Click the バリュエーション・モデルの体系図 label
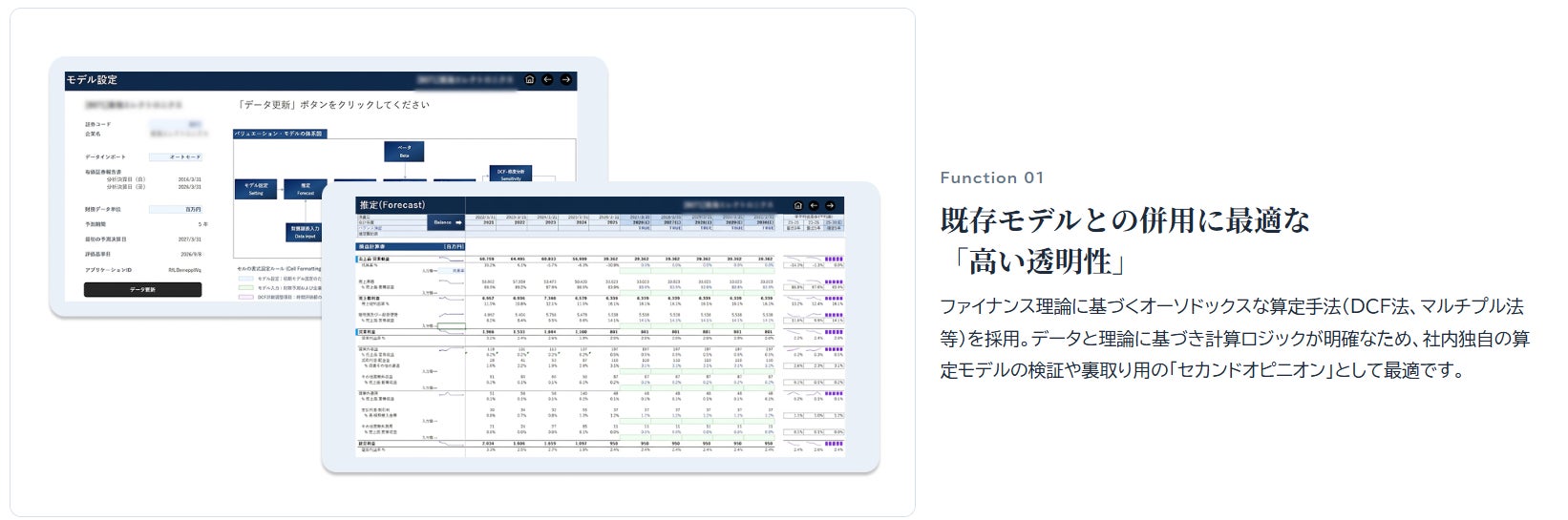Screen dimensions: 1568x520 click(279, 135)
